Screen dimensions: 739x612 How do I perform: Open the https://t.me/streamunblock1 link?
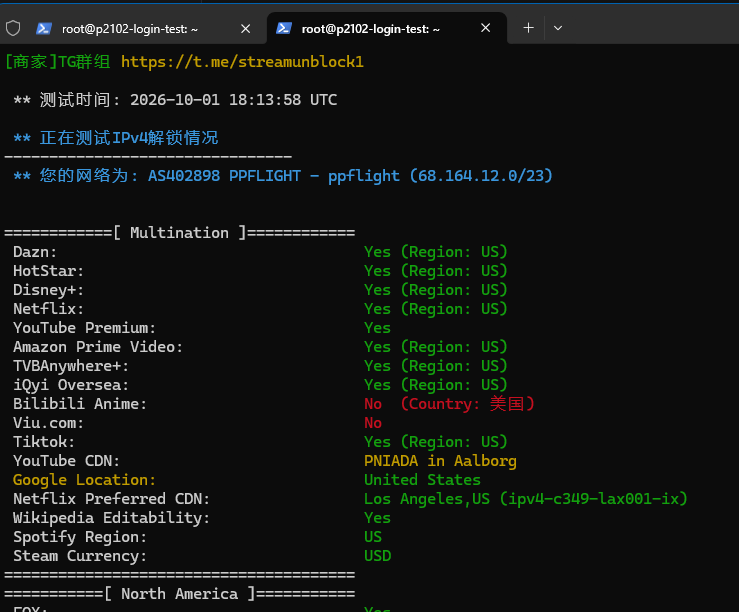[x=242, y=62]
